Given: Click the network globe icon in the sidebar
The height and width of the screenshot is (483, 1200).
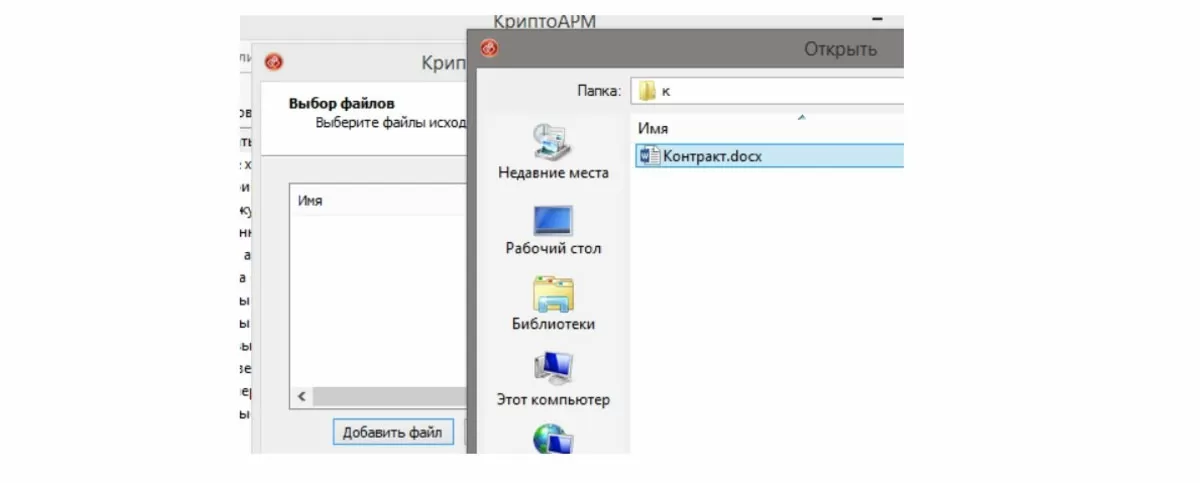Looking at the screenshot, I should tap(553, 438).
